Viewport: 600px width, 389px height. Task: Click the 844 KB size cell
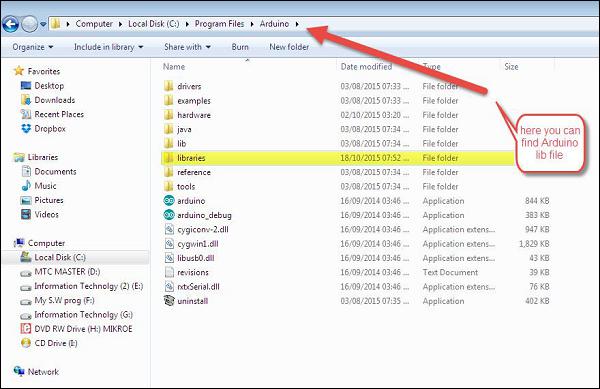click(x=537, y=201)
